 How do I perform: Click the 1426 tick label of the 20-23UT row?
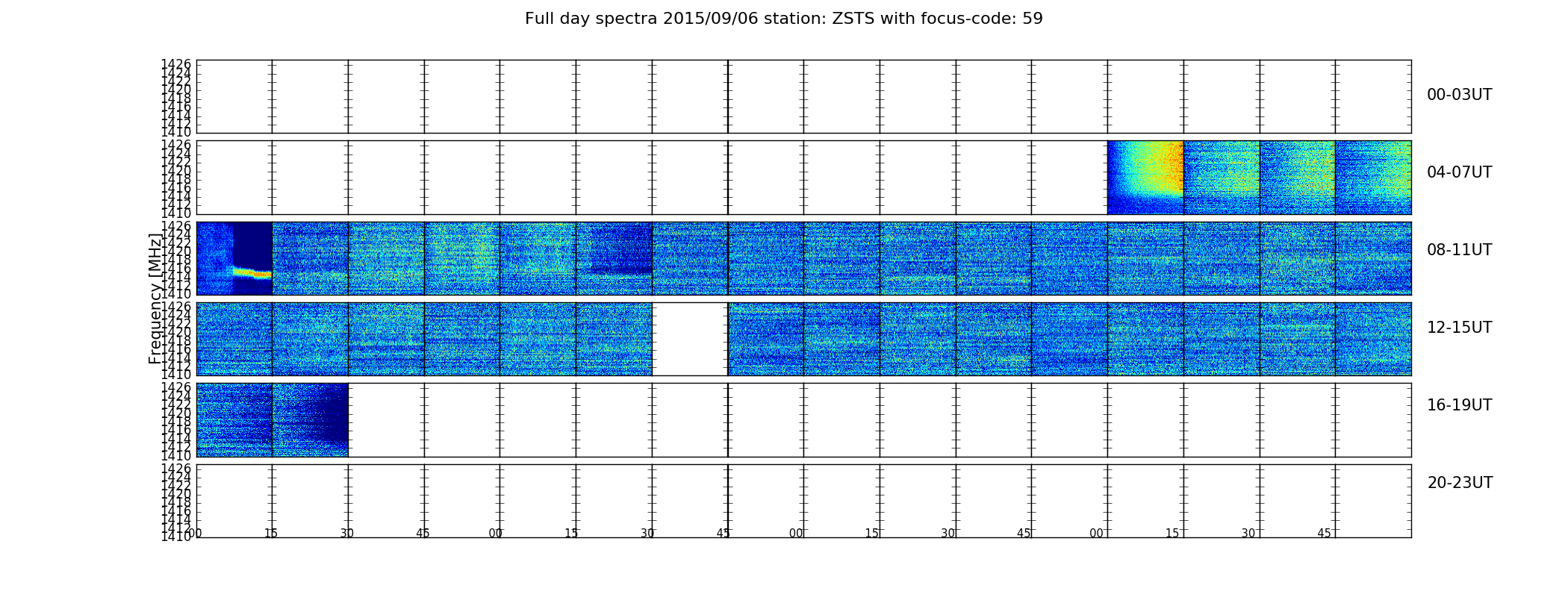176,469
